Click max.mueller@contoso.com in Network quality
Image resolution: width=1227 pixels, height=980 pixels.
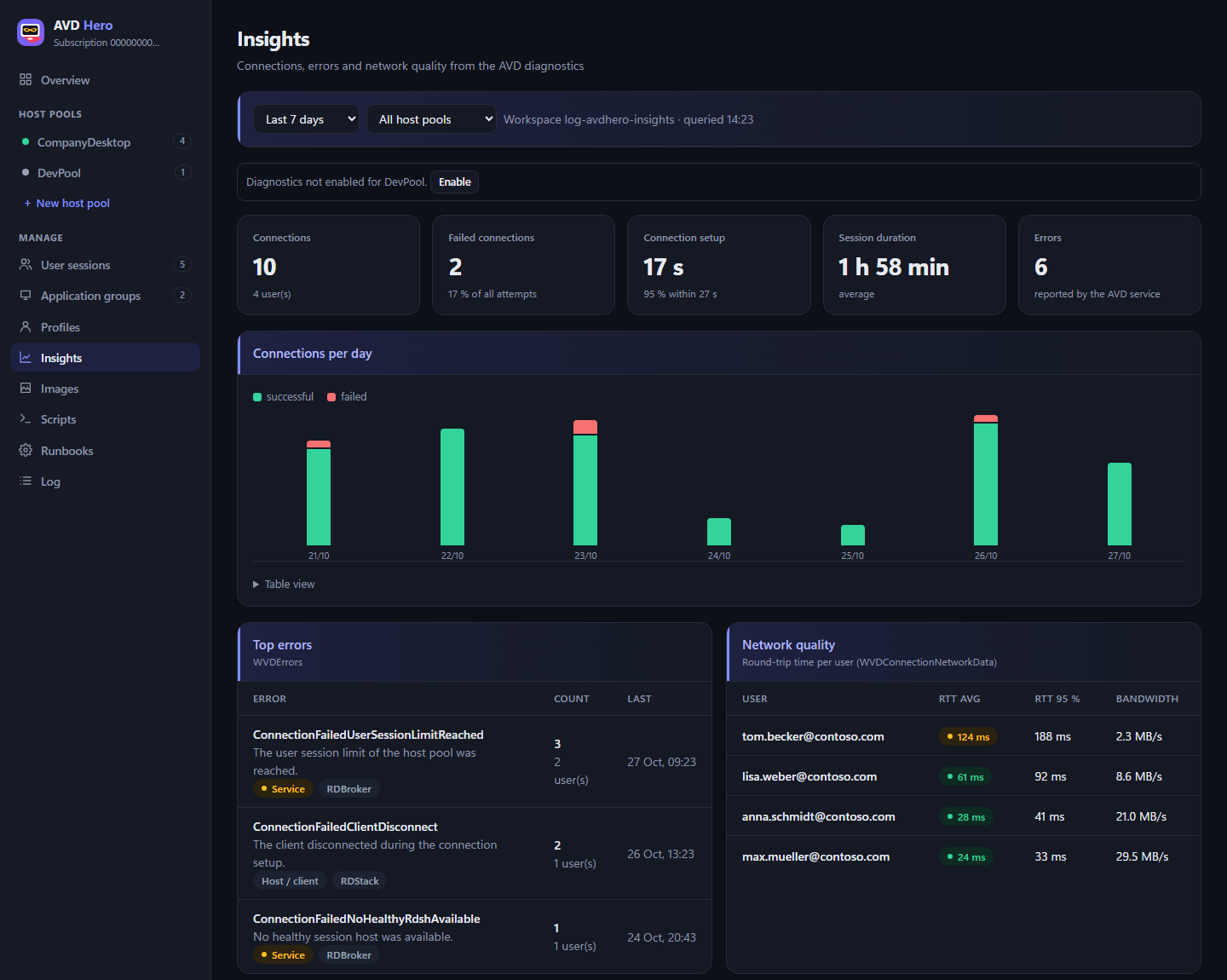815,856
